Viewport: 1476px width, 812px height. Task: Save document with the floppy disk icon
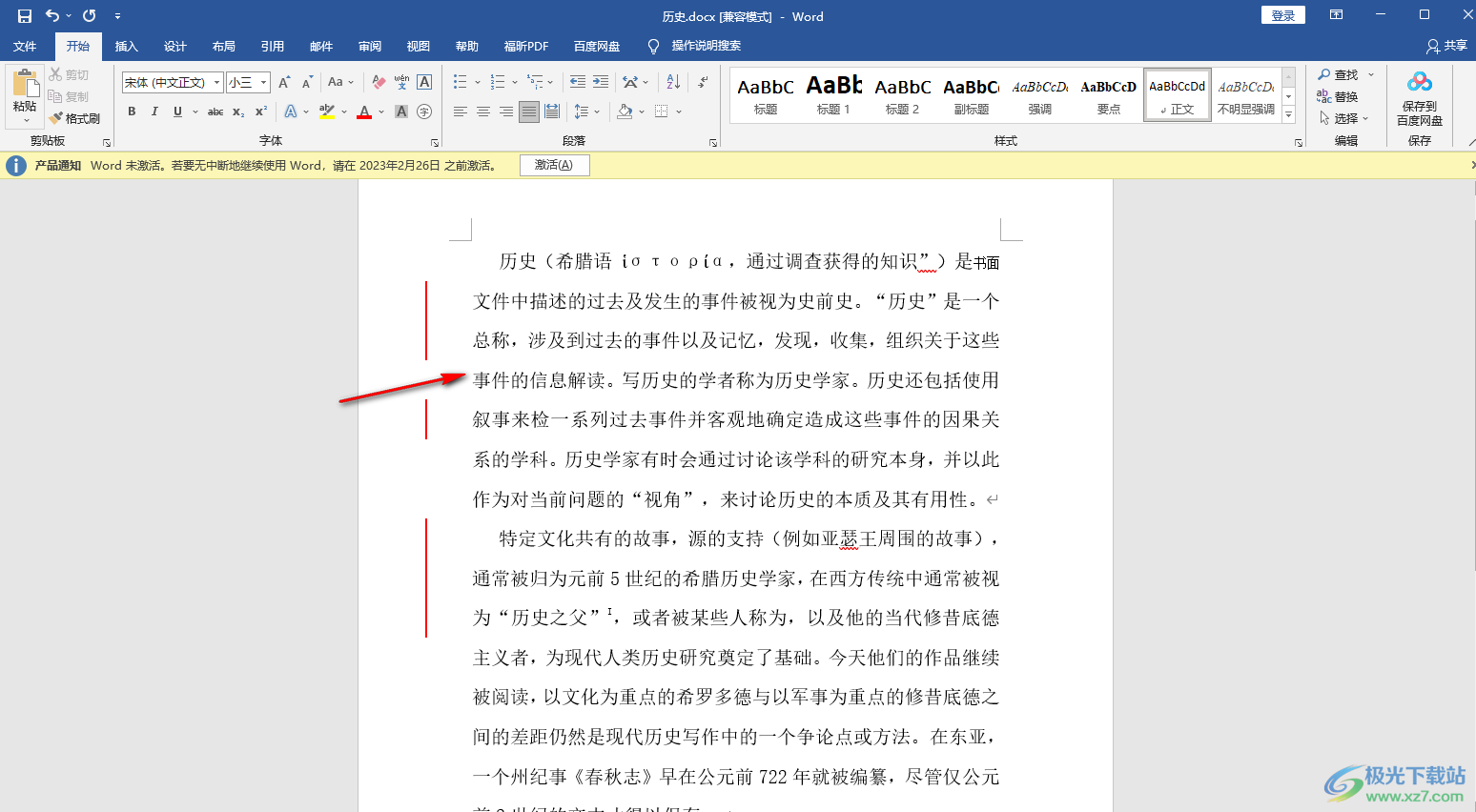(x=25, y=16)
